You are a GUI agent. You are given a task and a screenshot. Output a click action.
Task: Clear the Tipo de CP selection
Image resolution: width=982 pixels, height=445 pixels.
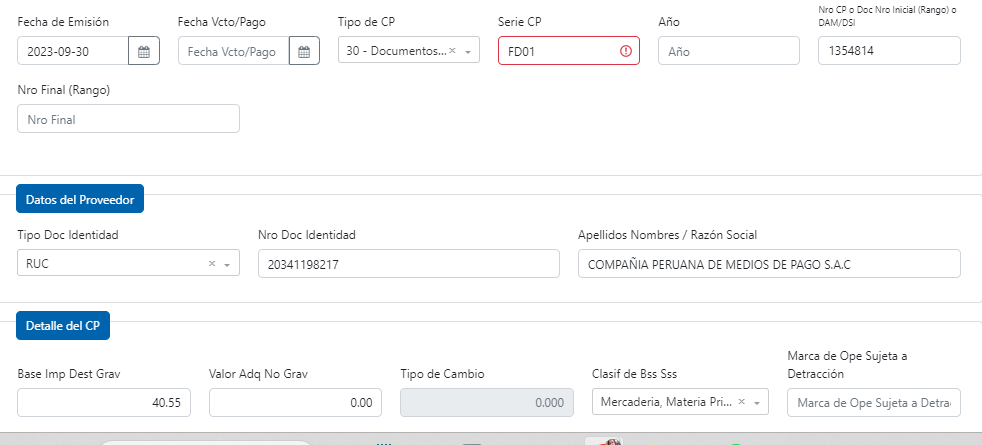[453, 51]
